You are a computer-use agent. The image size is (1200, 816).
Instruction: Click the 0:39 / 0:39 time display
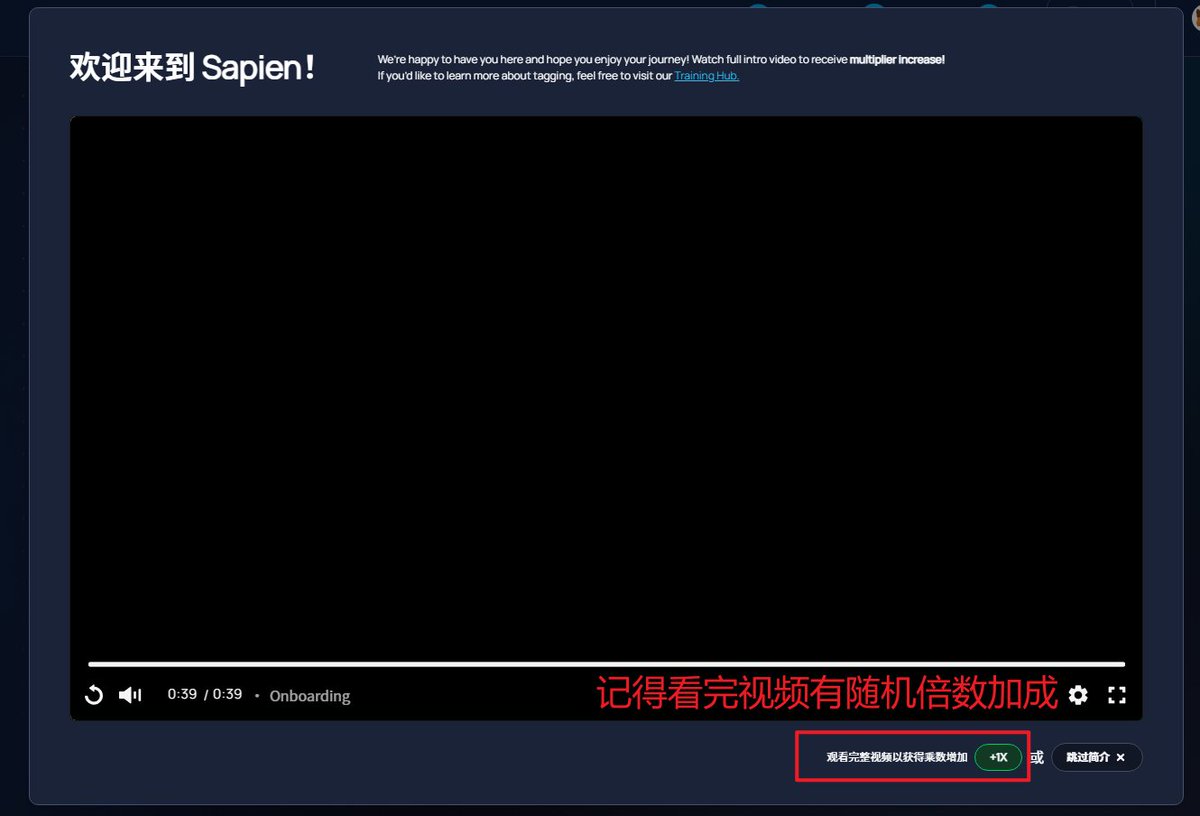point(205,694)
